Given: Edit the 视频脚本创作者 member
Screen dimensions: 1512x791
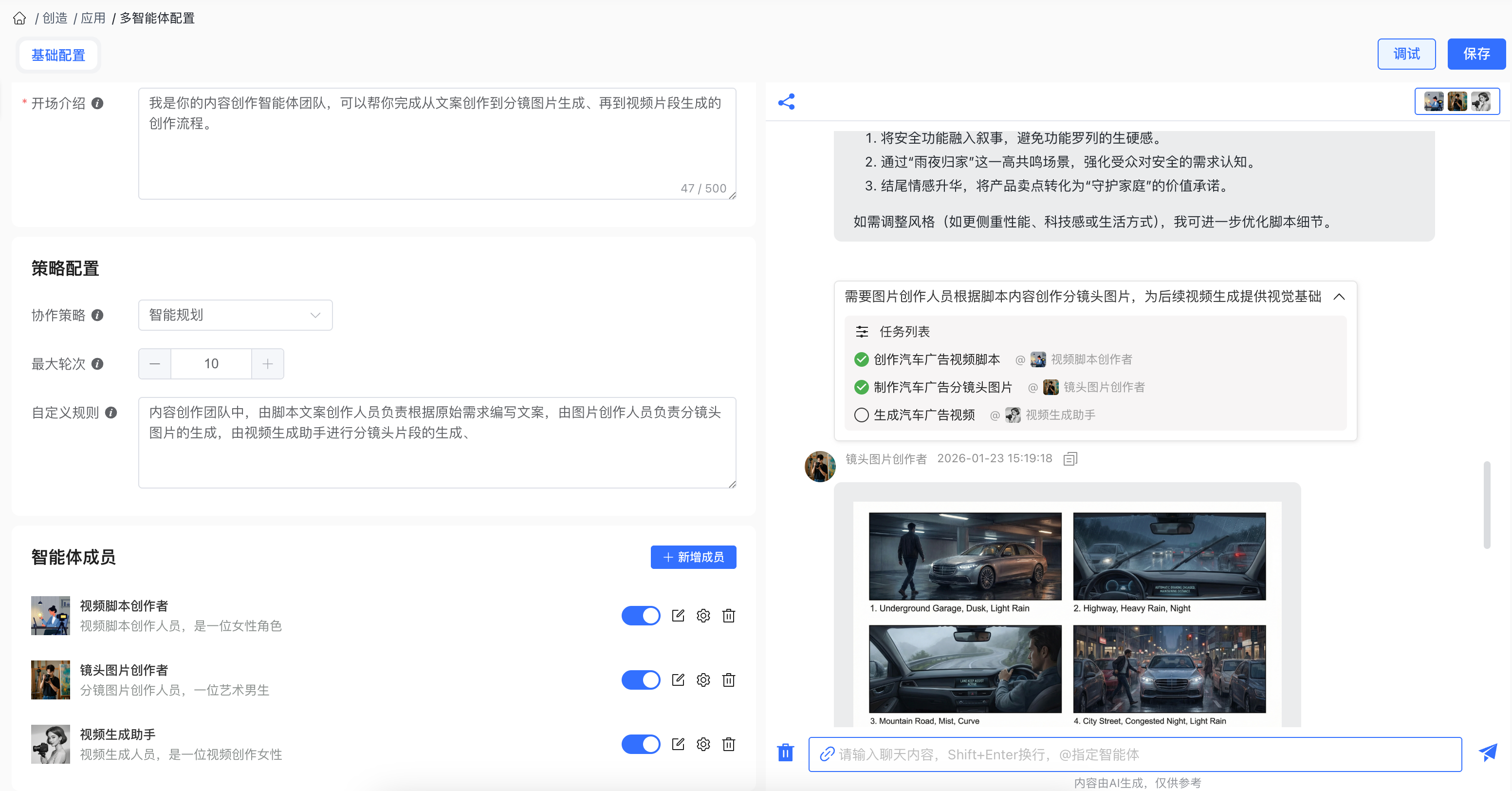Looking at the screenshot, I should coord(678,616).
